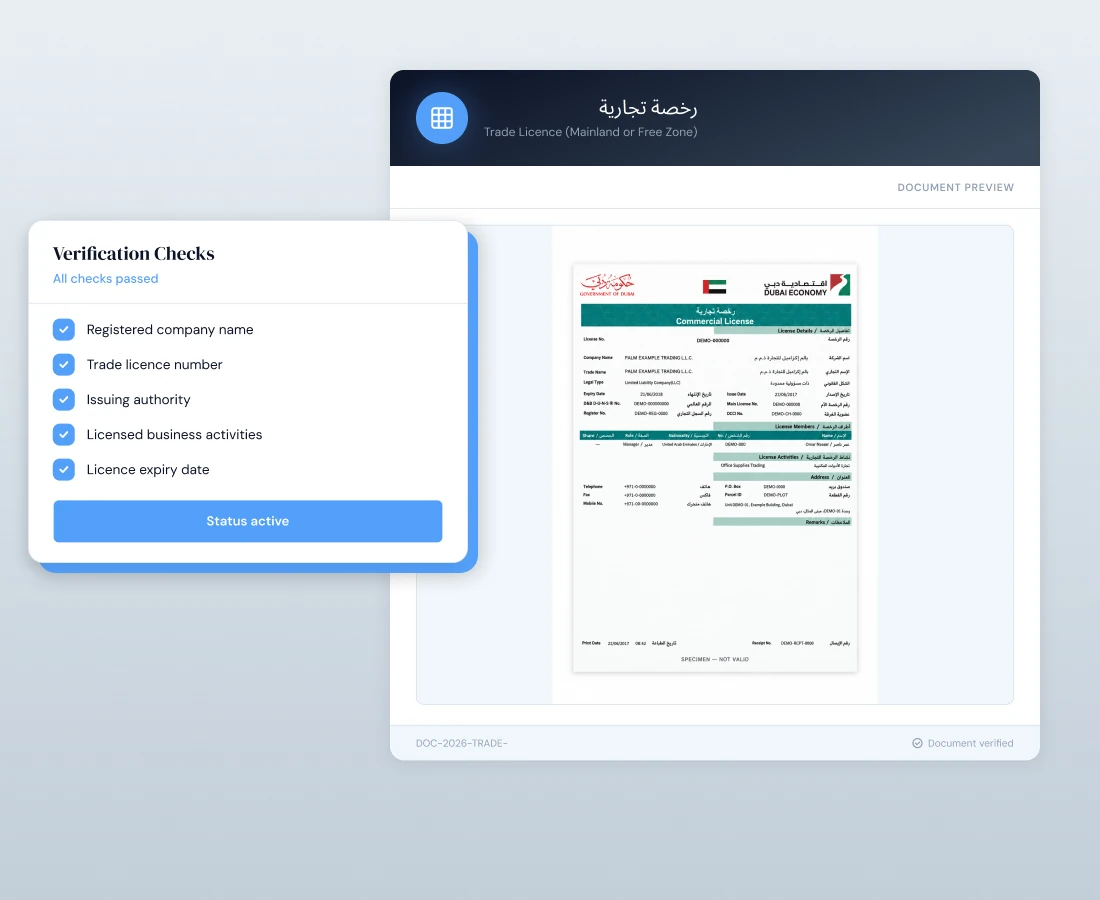
Task: Click the 'Issuing authority' label
Action: 138,399
